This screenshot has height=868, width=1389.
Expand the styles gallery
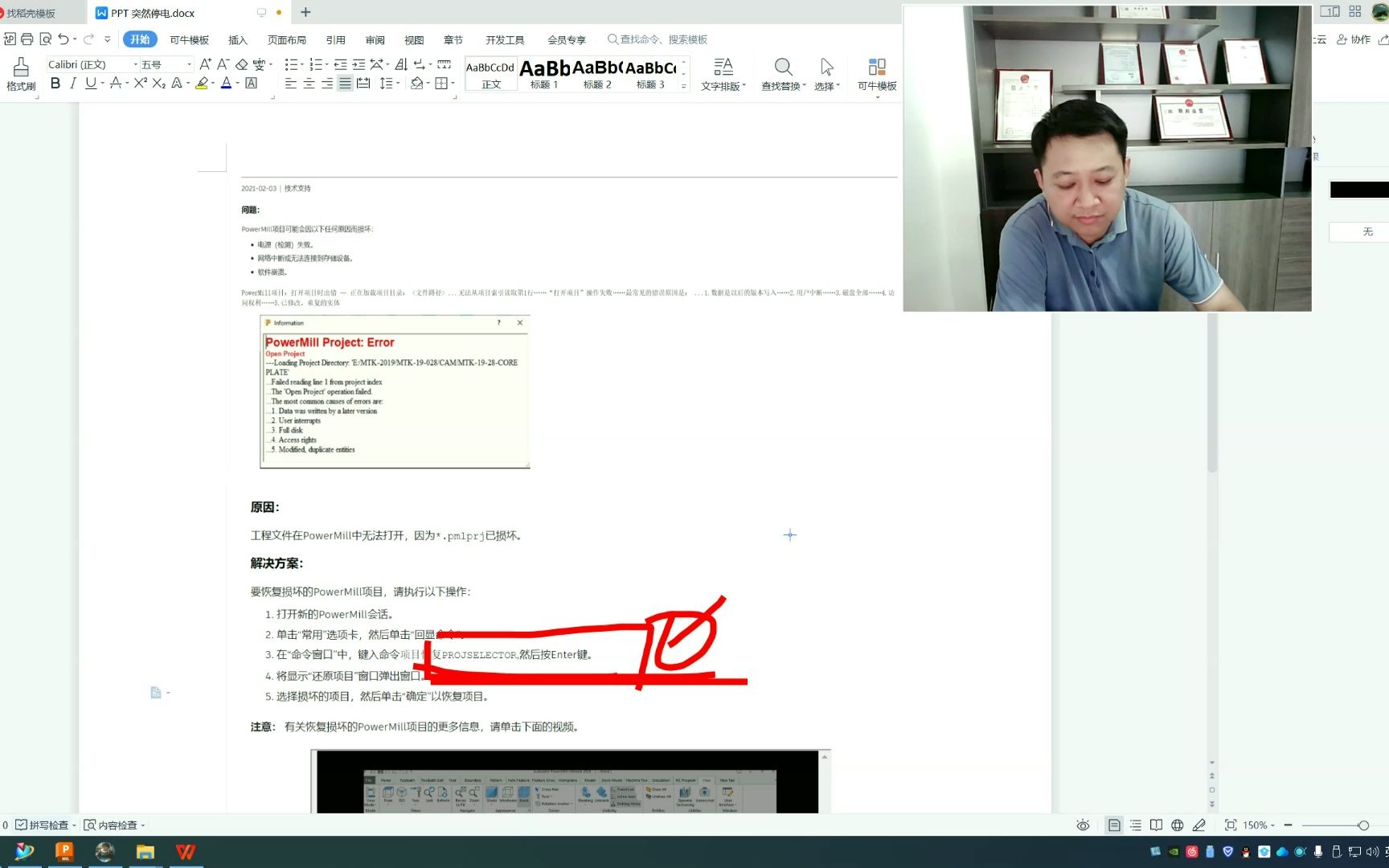(684, 86)
